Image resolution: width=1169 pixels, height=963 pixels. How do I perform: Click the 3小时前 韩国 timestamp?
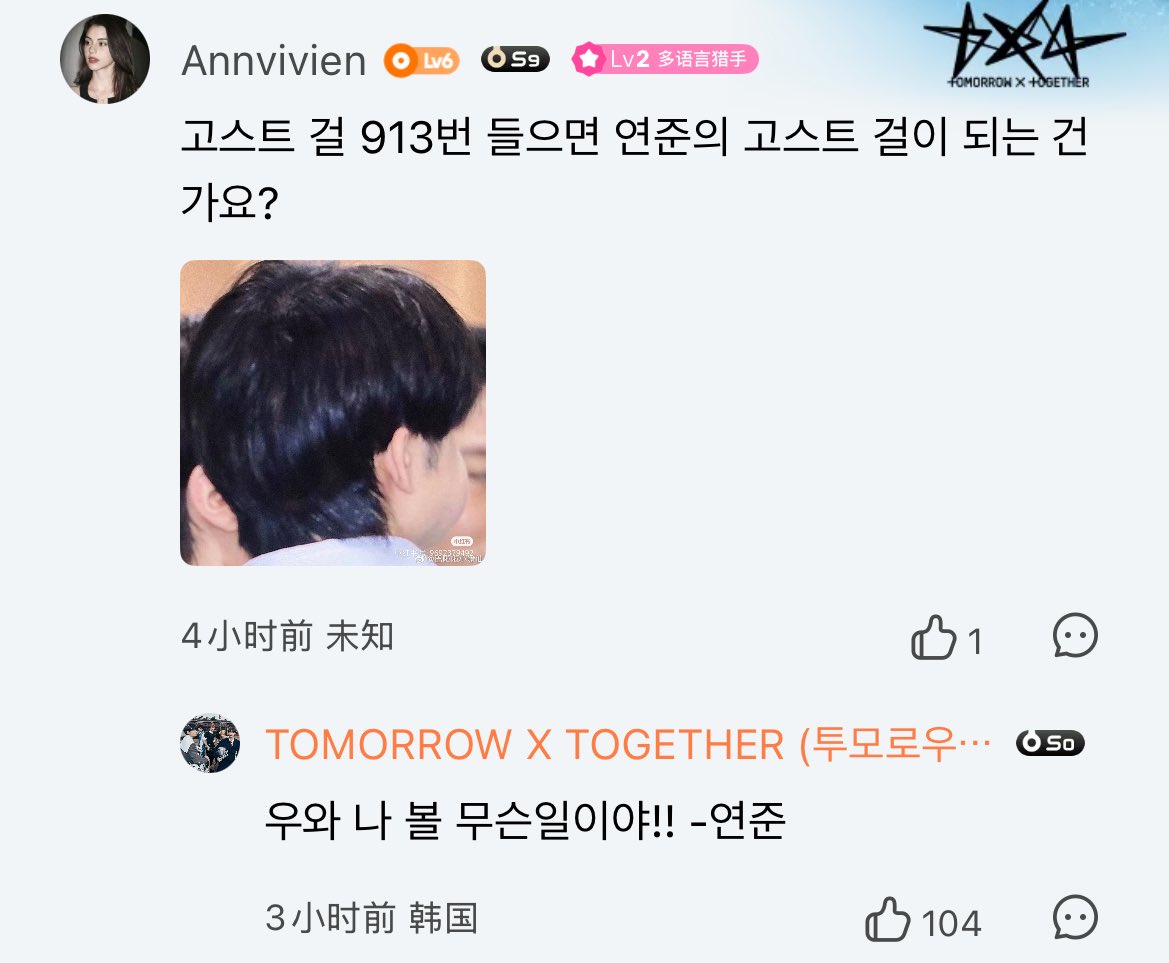click(371, 918)
